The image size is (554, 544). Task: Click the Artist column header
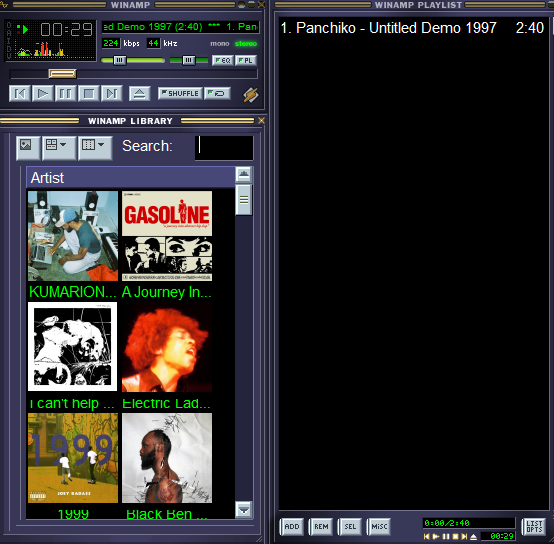coord(131,177)
